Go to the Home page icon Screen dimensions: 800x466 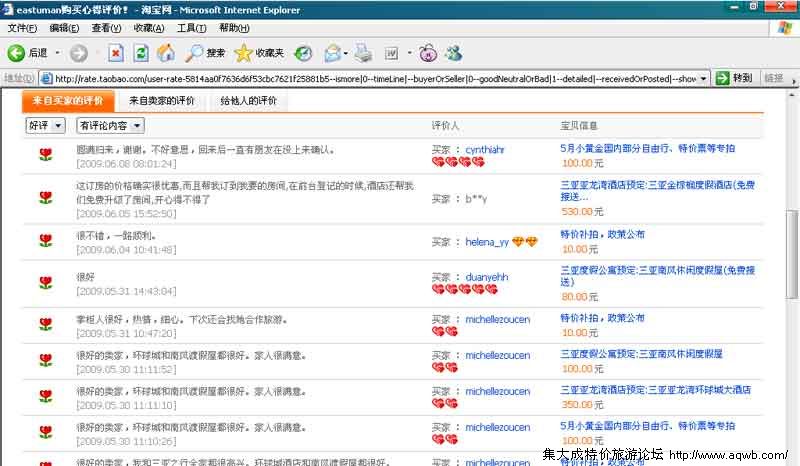point(166,53)
